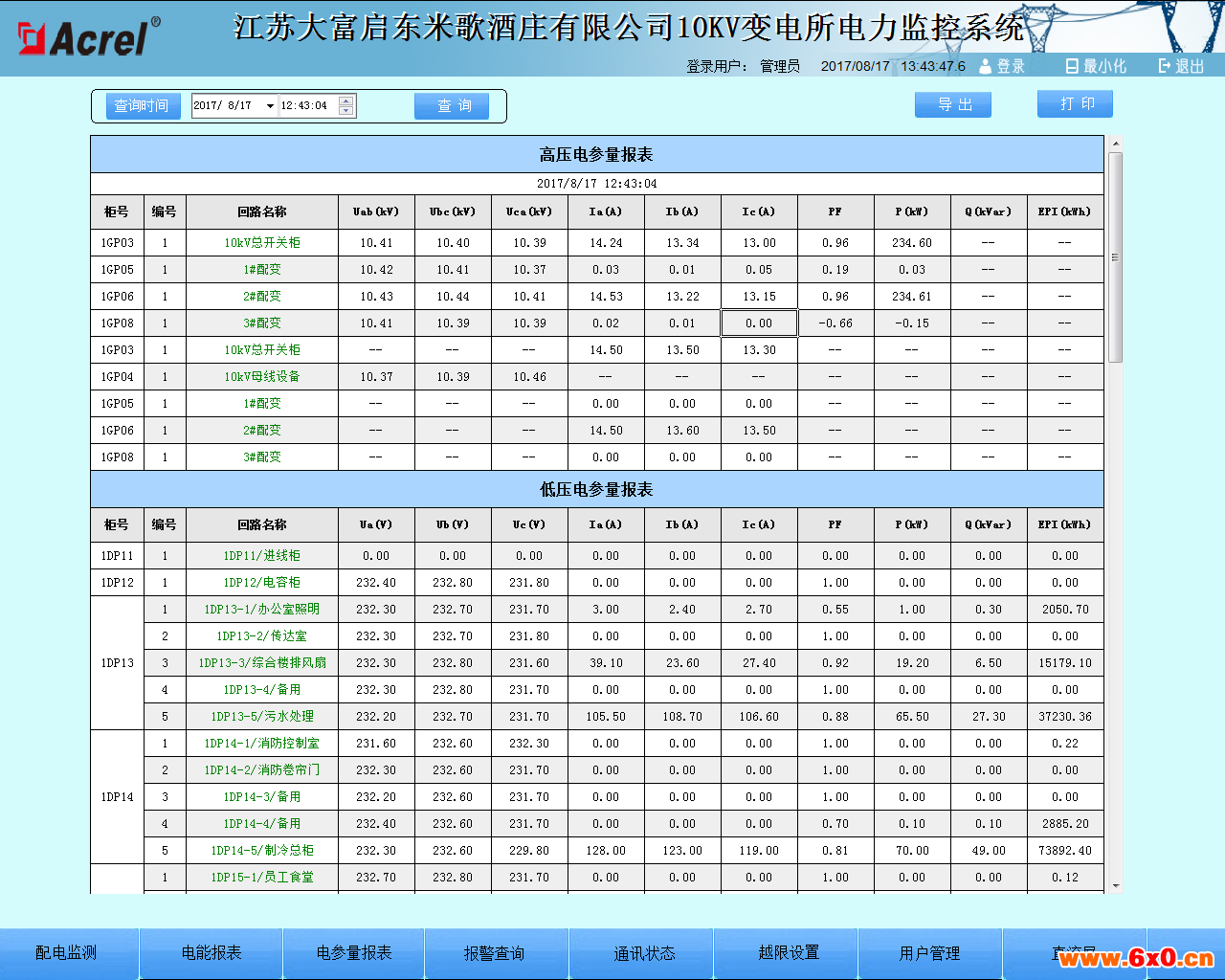Click the PF value -0.66
Screen dimensions: 1225x980
(835, 323)
